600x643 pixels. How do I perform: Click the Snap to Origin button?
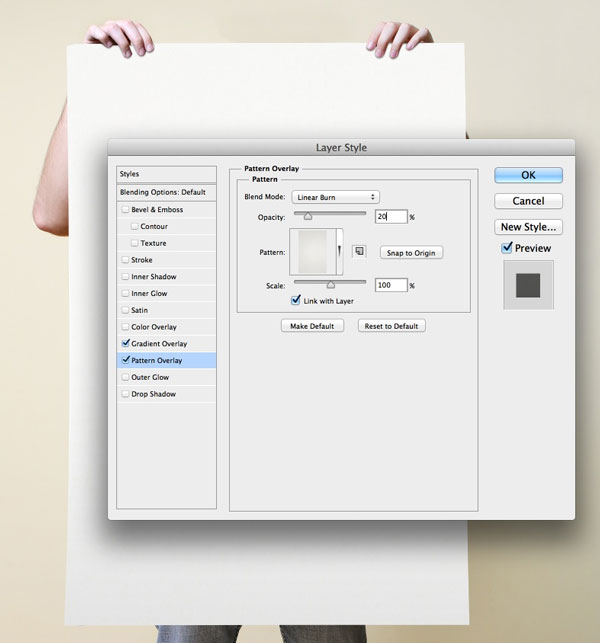[x=411, y=253]
